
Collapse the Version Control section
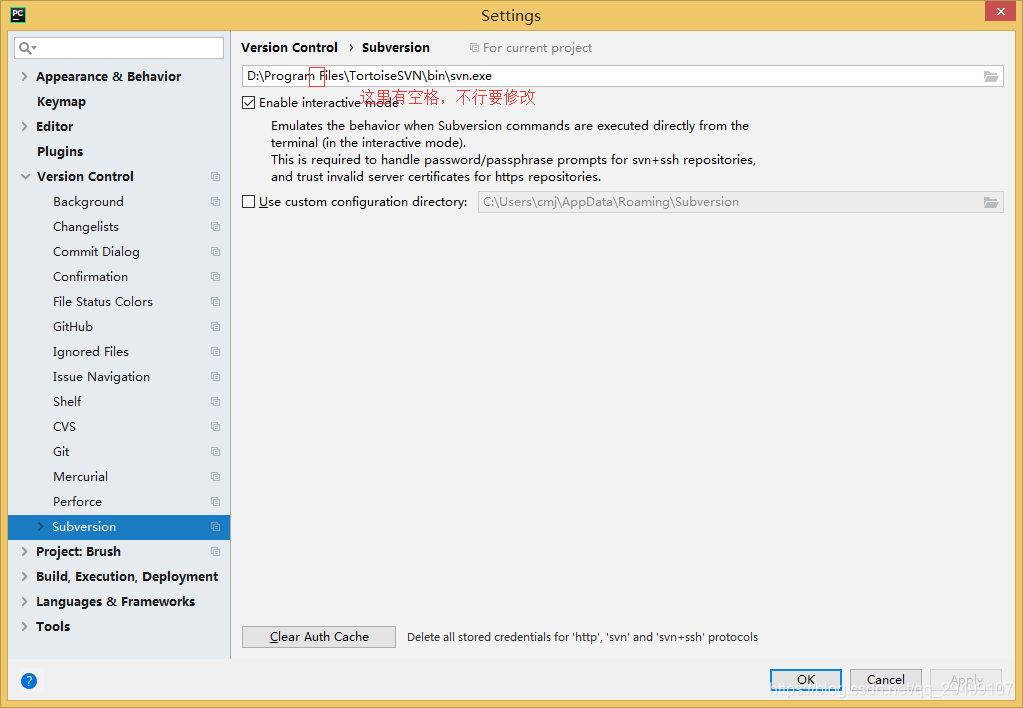point(25,177)
